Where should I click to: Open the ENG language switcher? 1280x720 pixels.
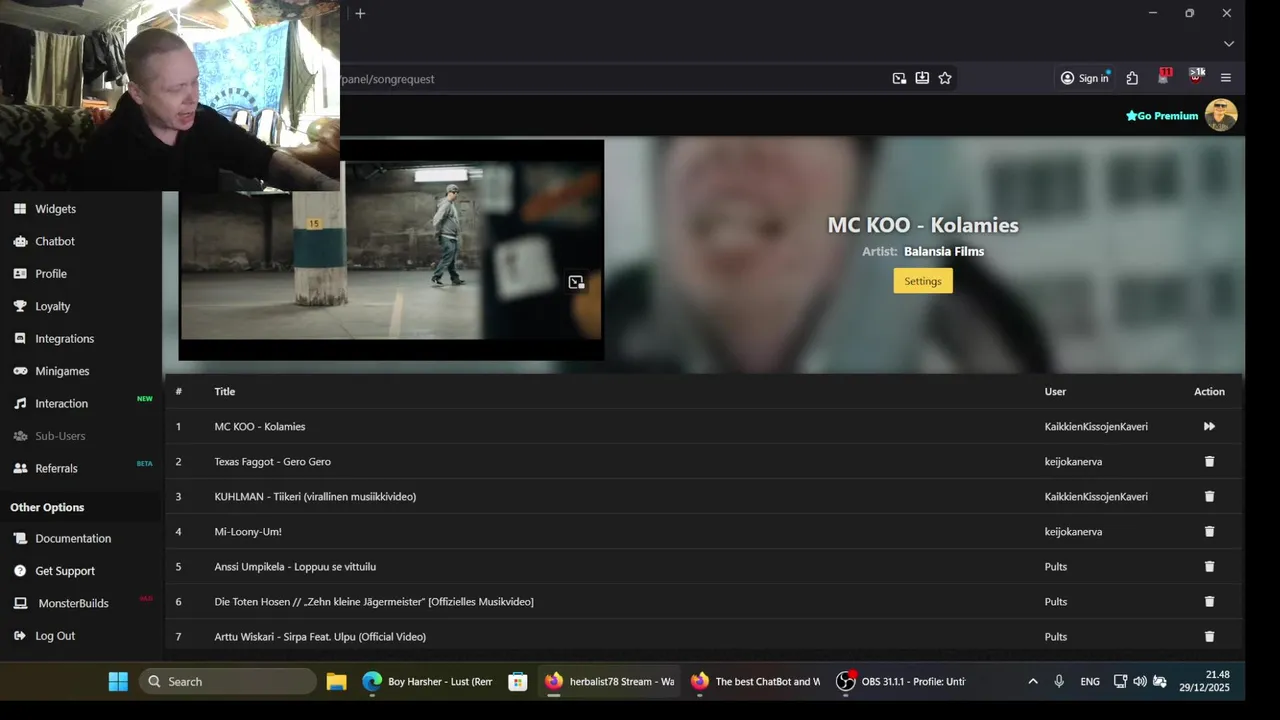coord(1090,682)
